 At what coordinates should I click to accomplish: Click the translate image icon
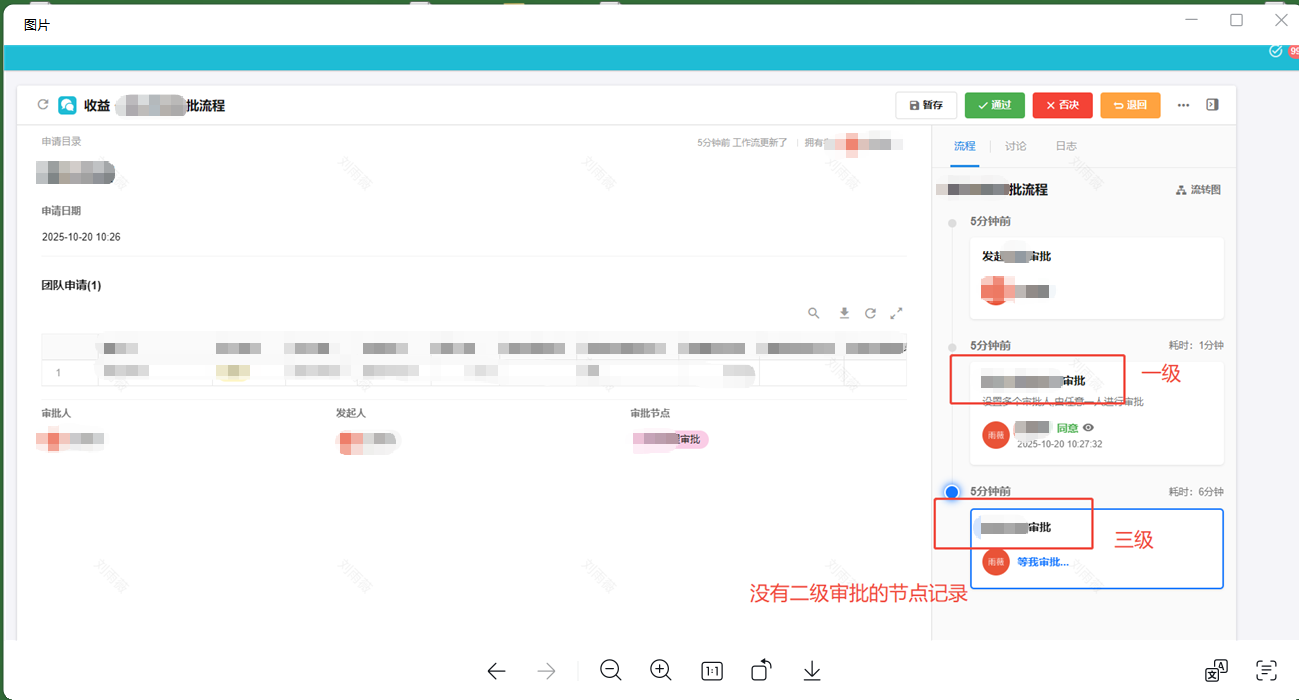pos(1216,670)
